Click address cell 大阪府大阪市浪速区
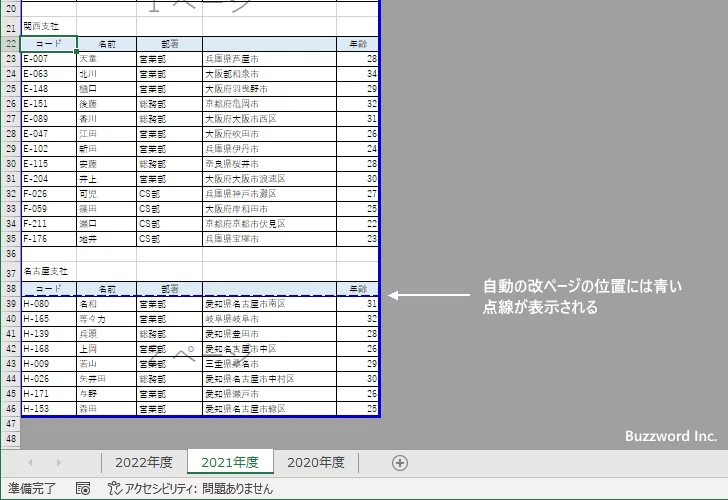Viewport: 728px width, 500px height. (269, 179)
